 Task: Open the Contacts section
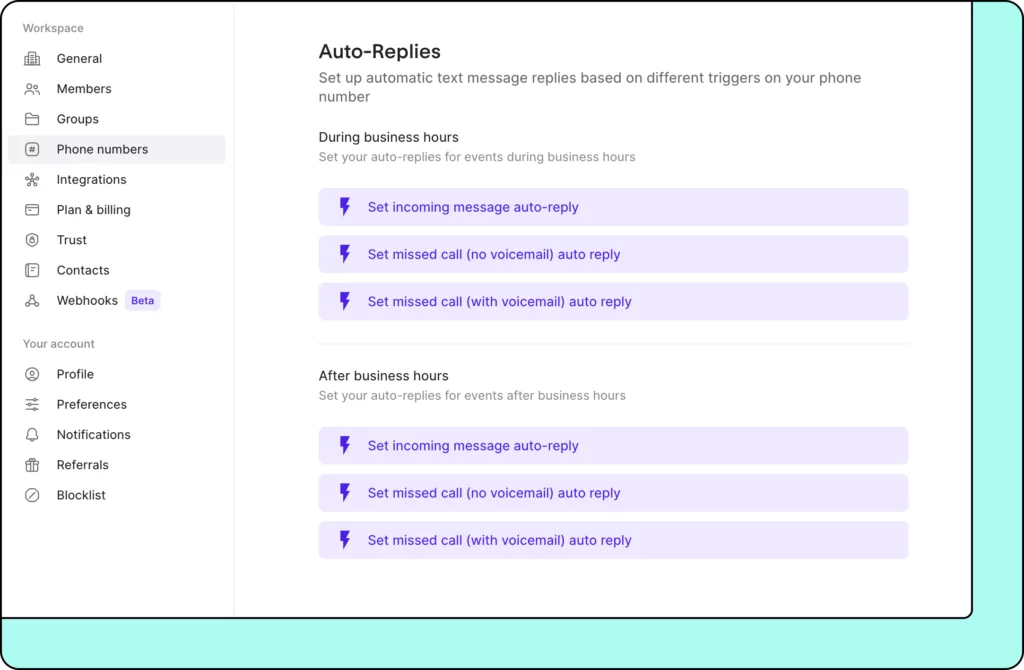tap(83, 270)
